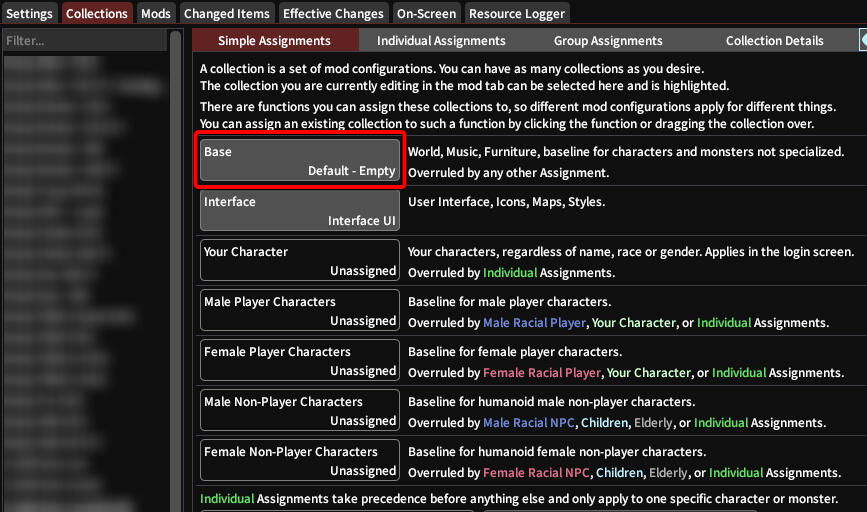Go to the Effective Changes tab
Screen dimensions: 867x512
pyautogui.click(x=333, y=13)
